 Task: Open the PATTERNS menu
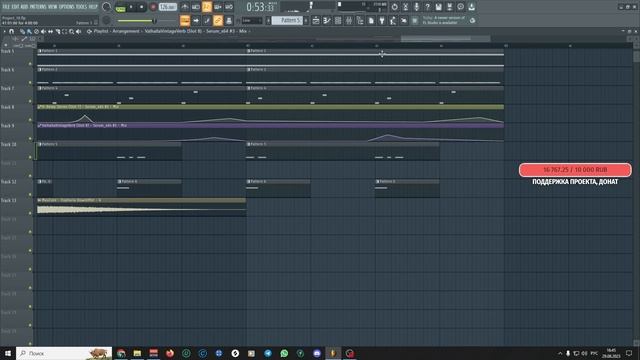[38, 7]
